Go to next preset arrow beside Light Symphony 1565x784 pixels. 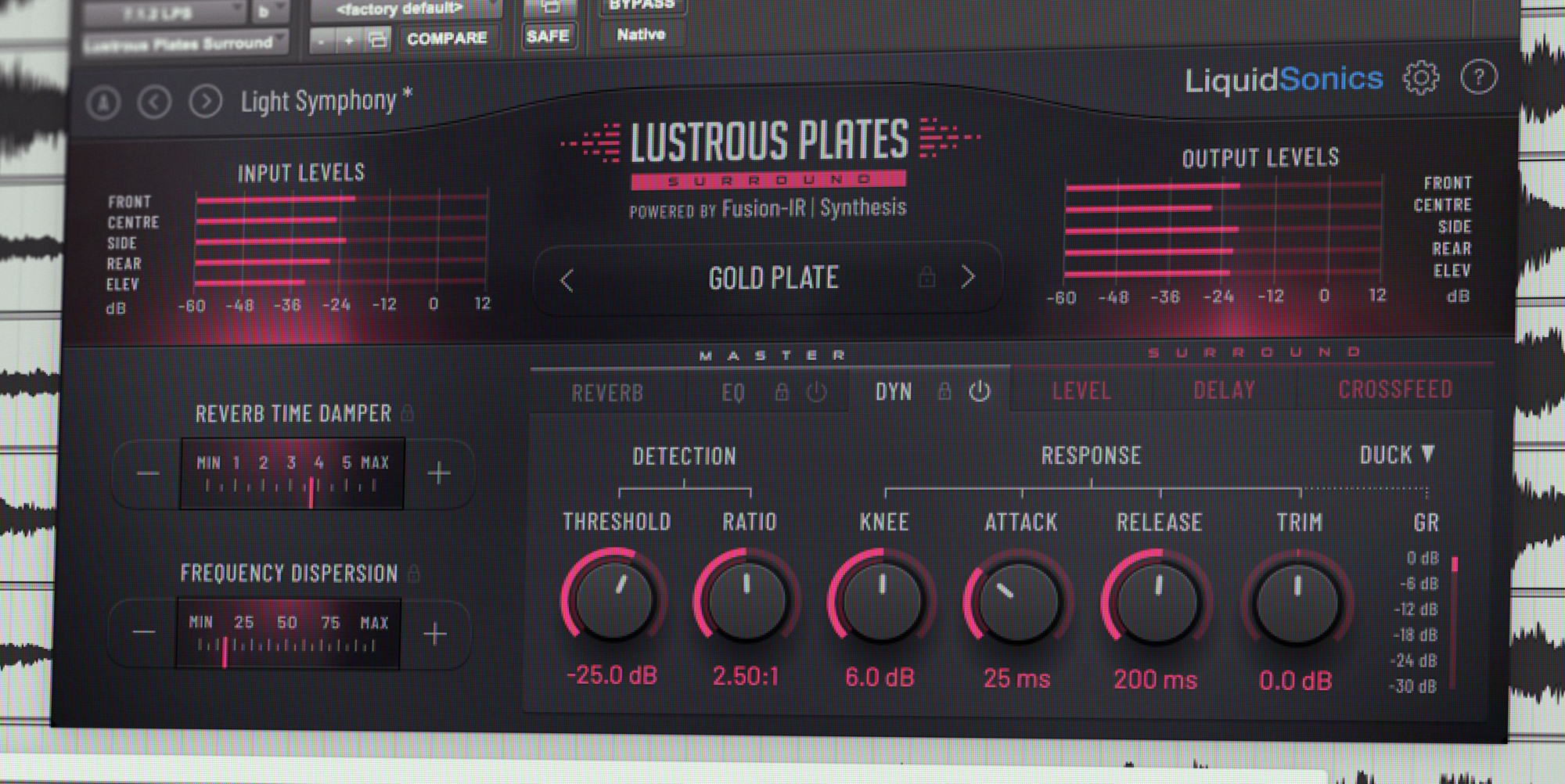206,101
